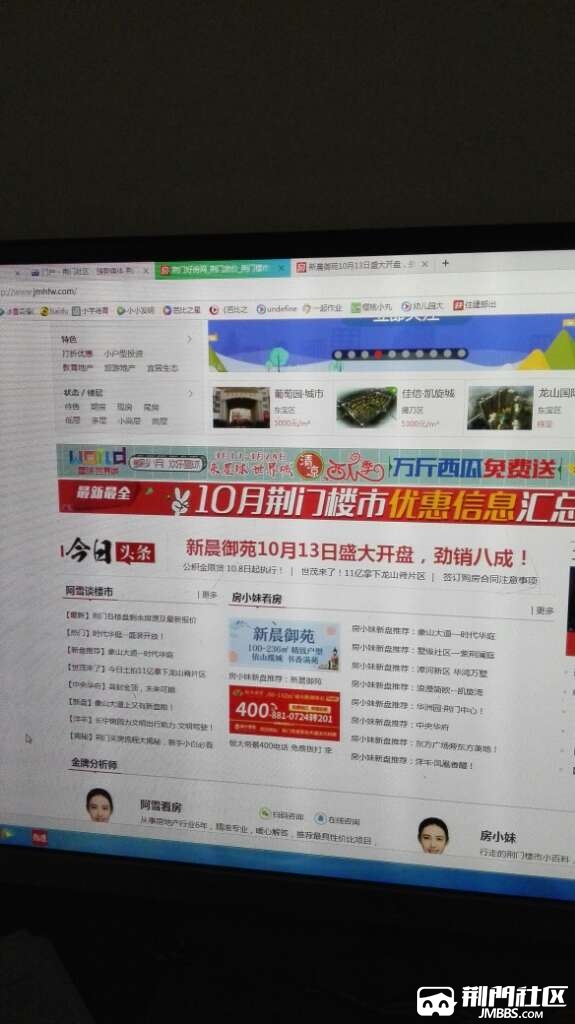Screen dimensions: 575x1024
Task: Close the green highlighted active tab
Action: pyautogui.click(x=282, y=268)
